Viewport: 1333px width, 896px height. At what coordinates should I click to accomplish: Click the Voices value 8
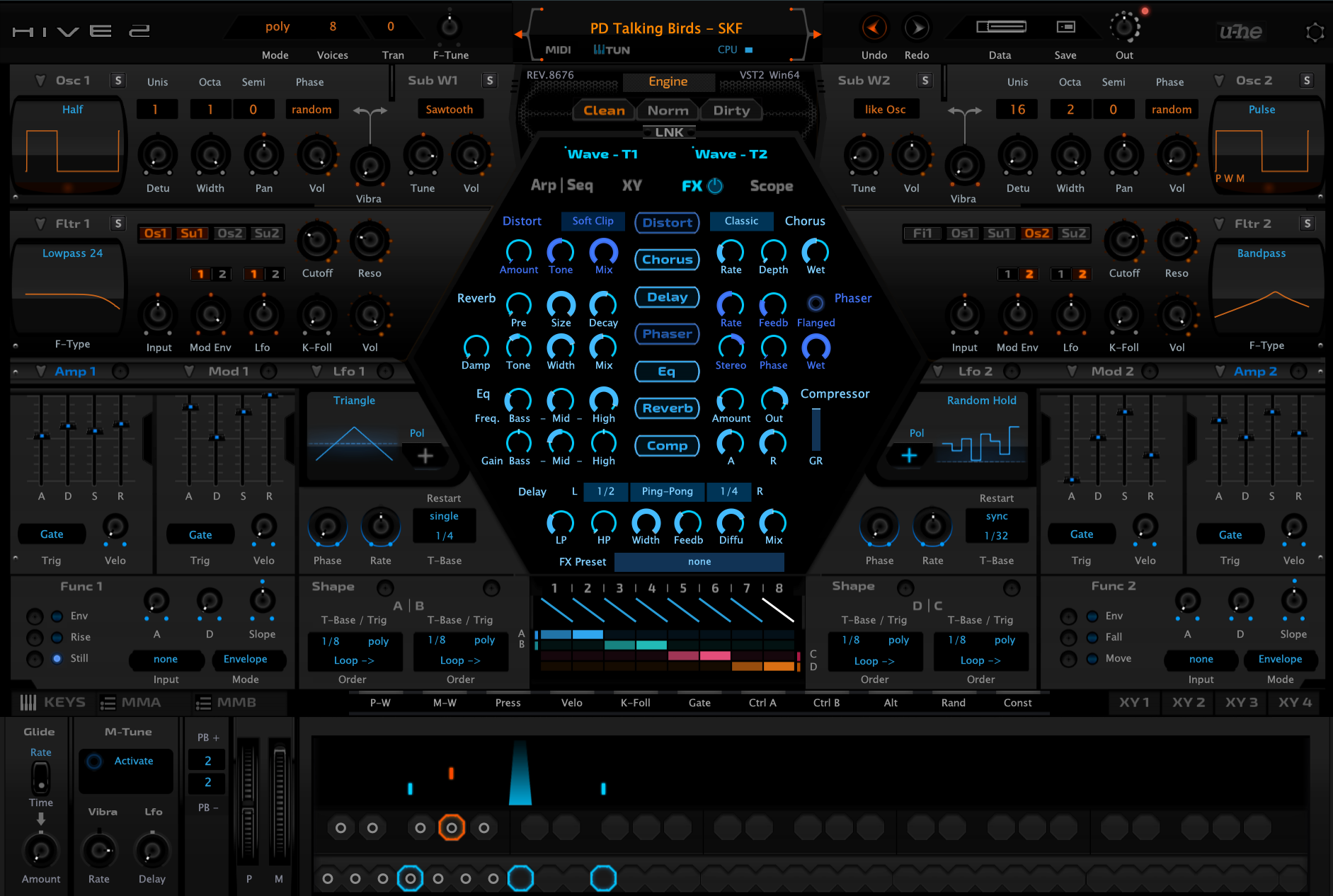coord(333,27)
